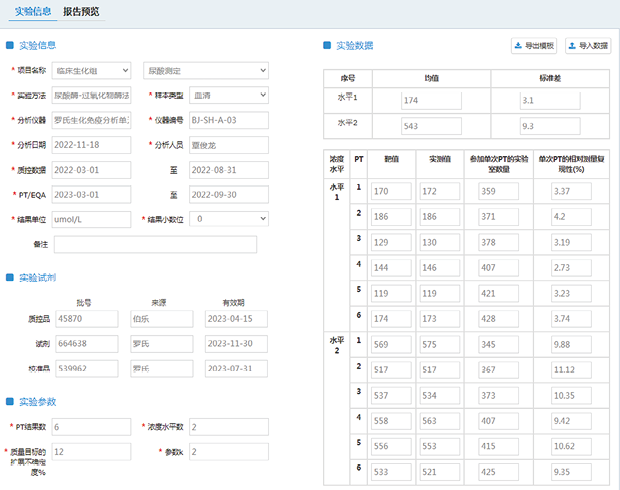Click the reproducibility field 3.74
The width and height of the screenshot is (620, 490).
[x=571, y=319]
